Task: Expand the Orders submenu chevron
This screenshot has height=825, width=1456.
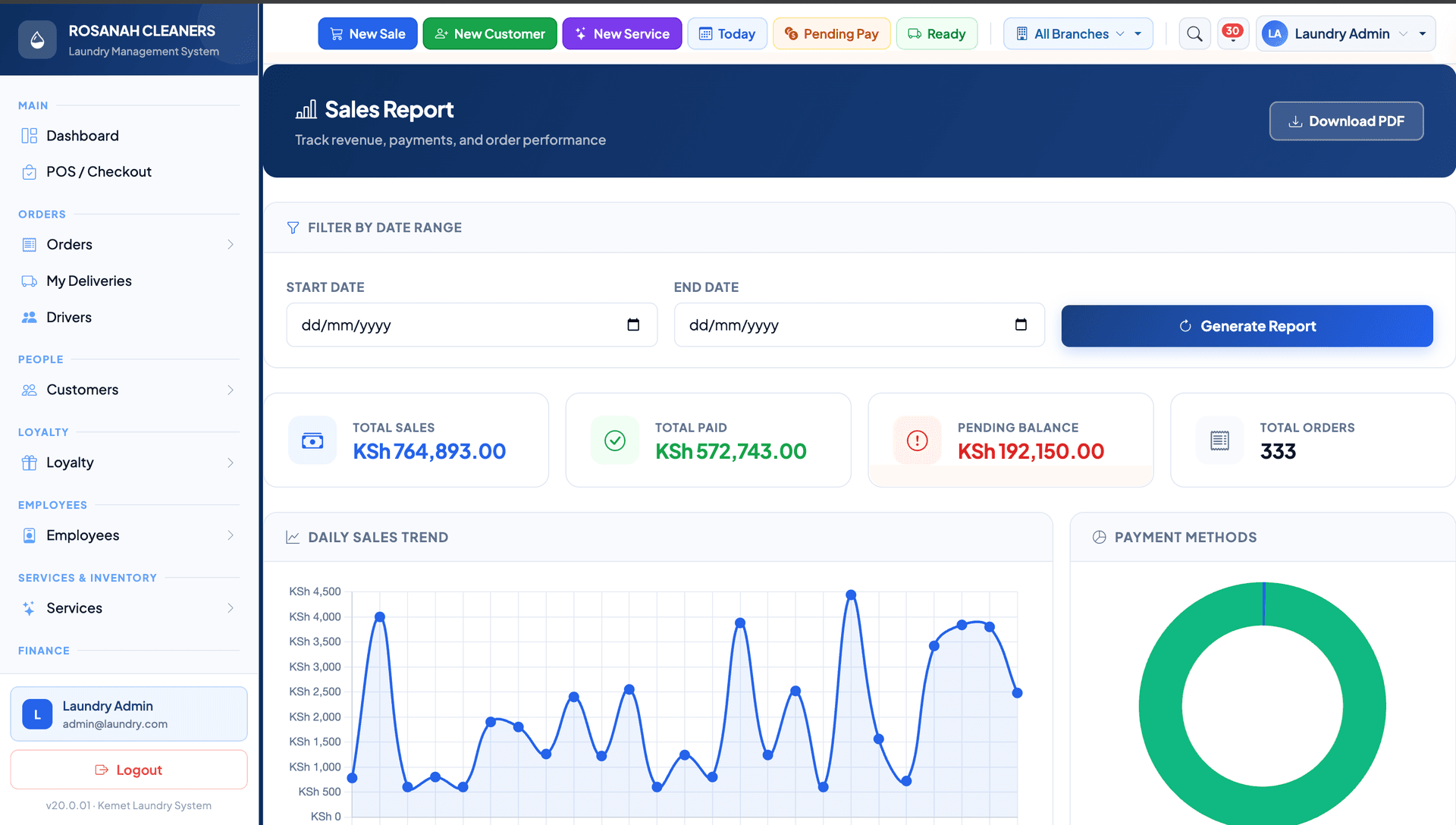Action: [x=231, y=245]
